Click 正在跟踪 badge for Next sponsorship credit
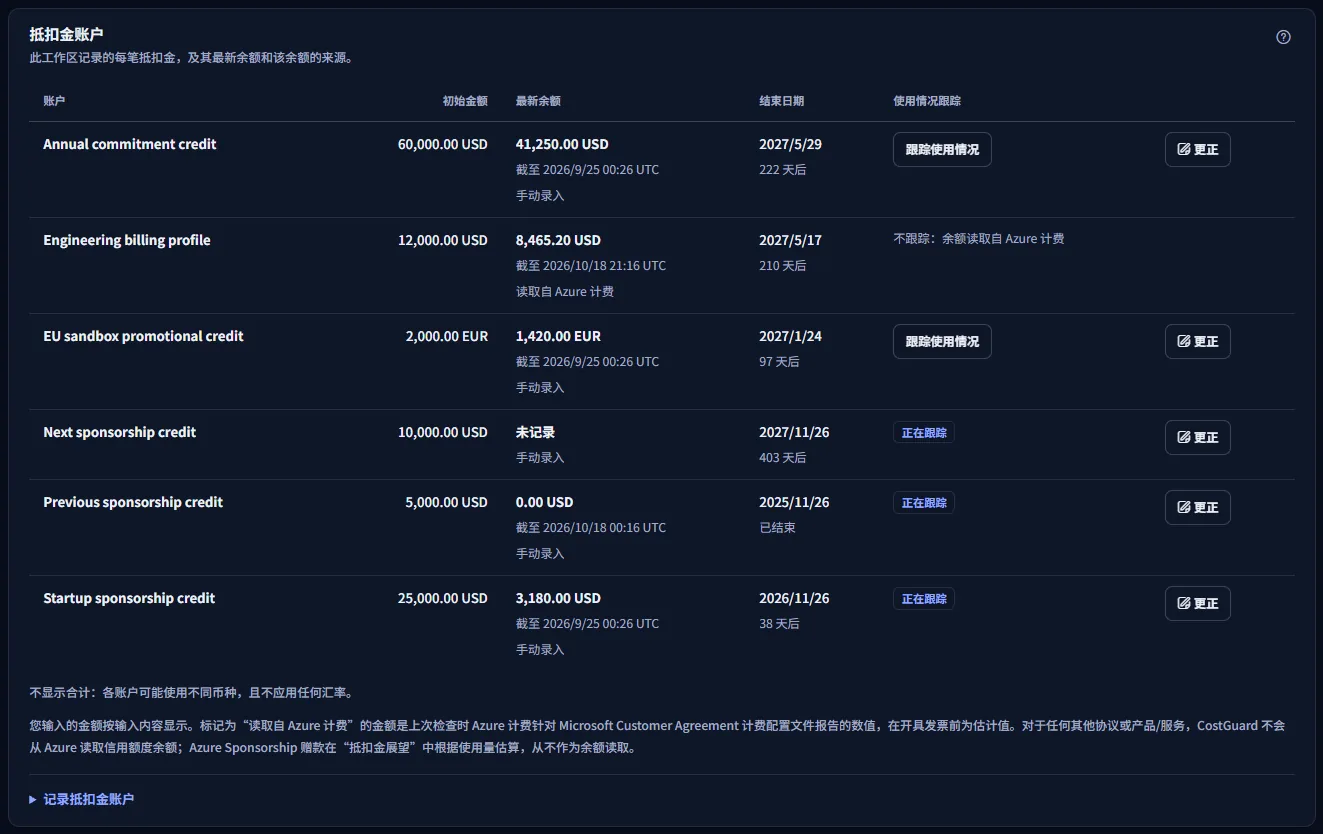This screenshot has width=1323, height=834. (924, 433)
